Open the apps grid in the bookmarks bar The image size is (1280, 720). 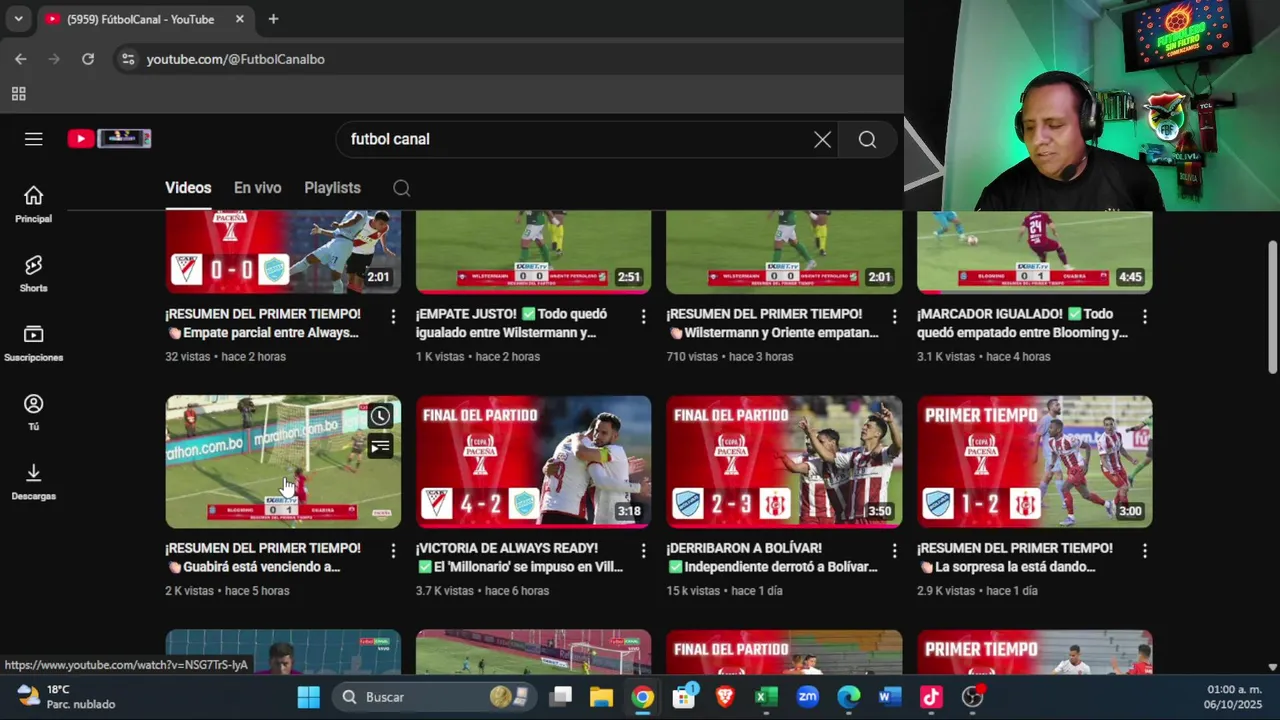[18, 94]
